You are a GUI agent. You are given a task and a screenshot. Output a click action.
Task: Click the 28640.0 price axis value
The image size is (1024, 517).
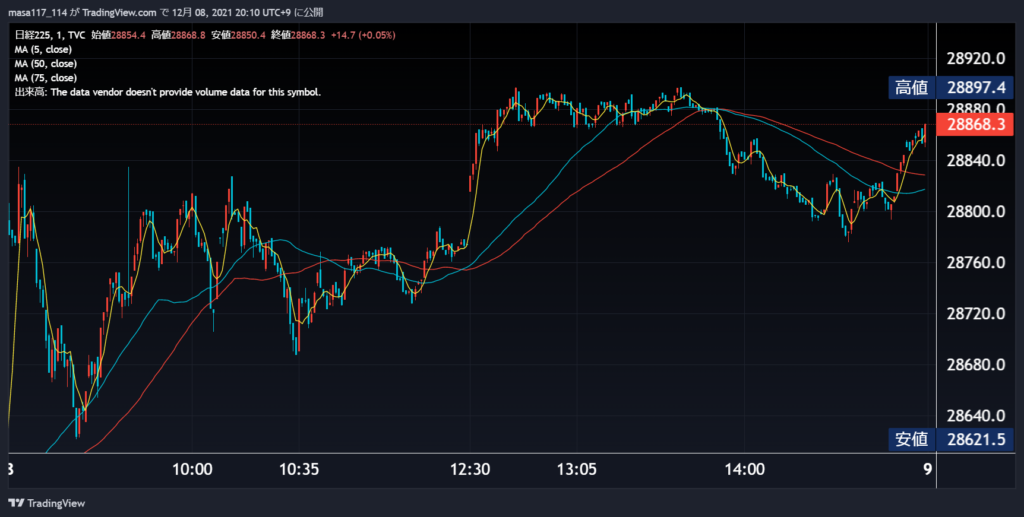click(x=976, y=415)
